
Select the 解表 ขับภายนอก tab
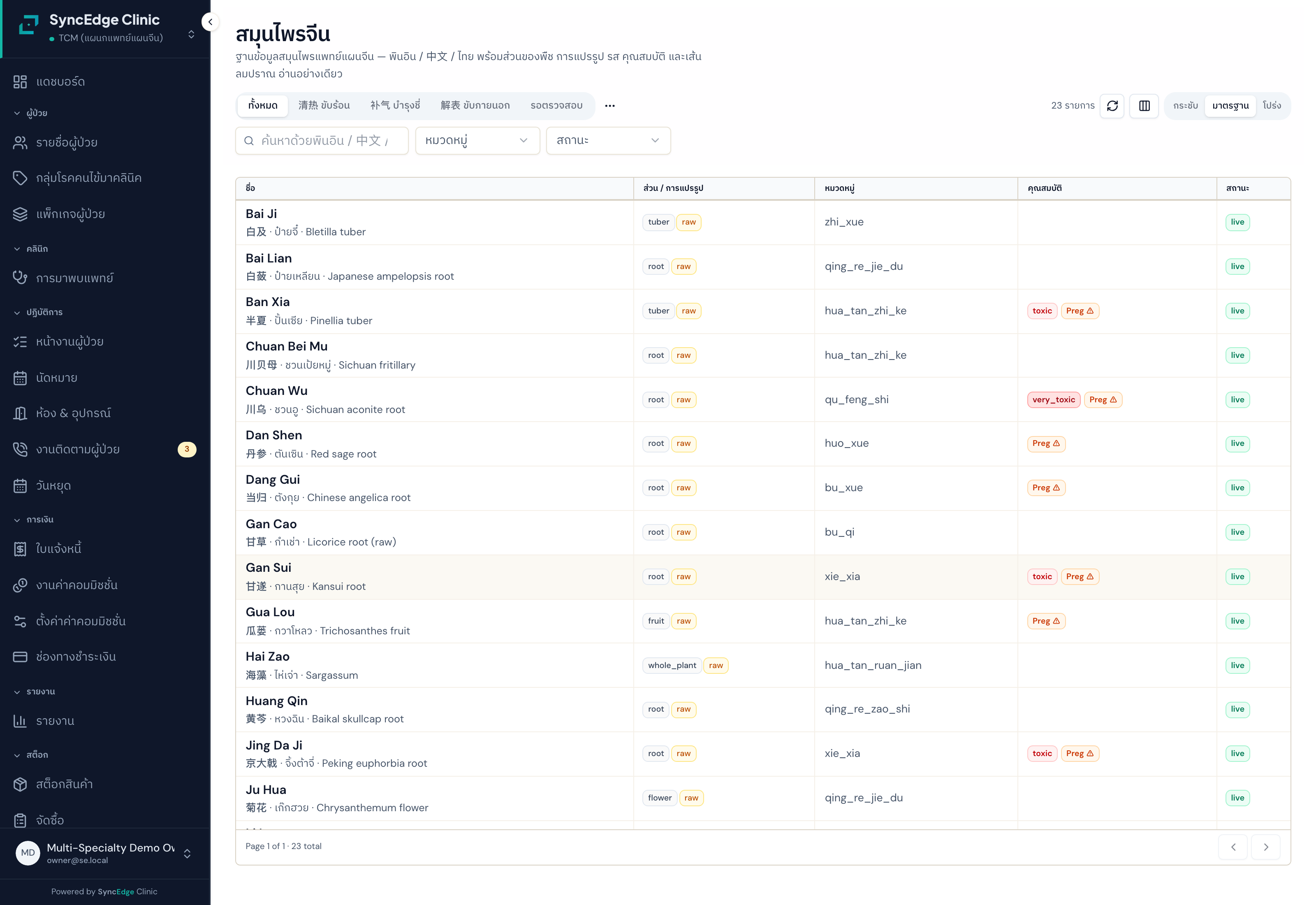tap(475, 106)
